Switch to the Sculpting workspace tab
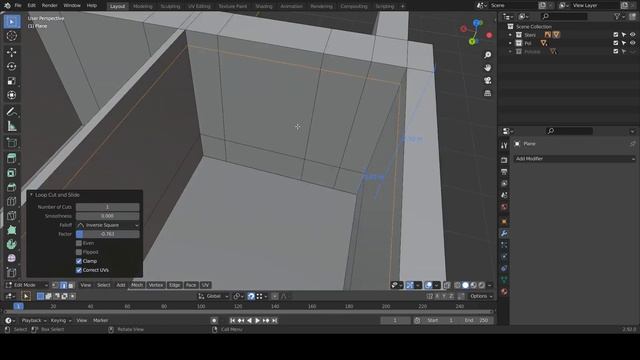 (x=170, y=6)
